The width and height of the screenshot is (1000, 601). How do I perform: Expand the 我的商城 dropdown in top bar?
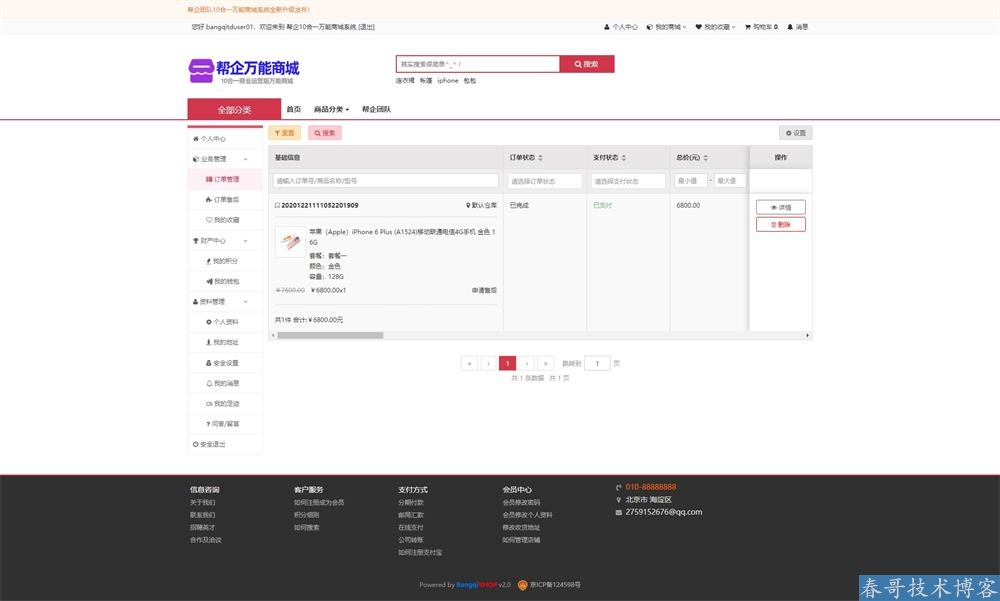[x=666, y=27]
